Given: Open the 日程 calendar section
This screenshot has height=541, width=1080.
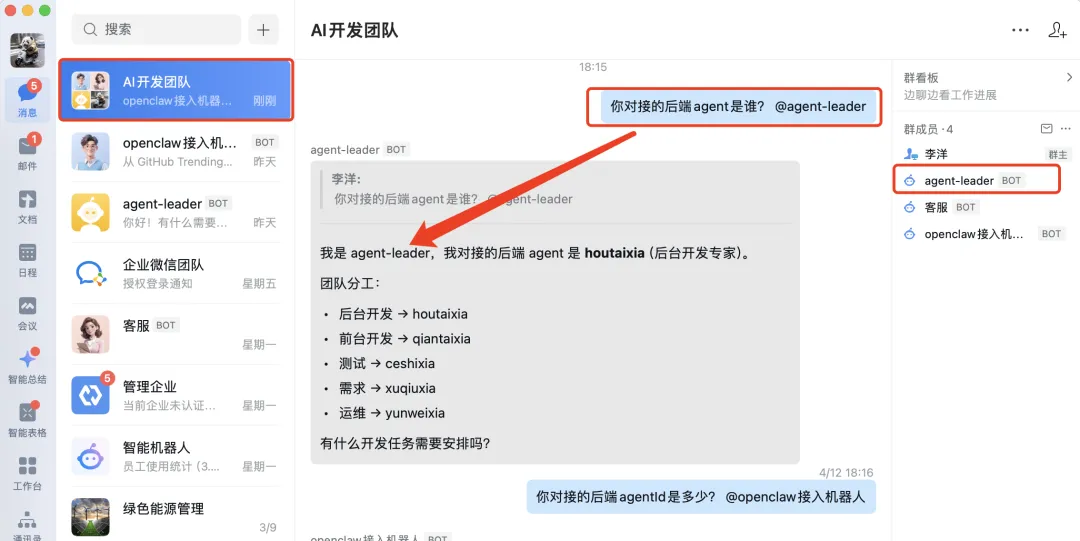Looking at the screenshot, I should [x=28, y=259].
